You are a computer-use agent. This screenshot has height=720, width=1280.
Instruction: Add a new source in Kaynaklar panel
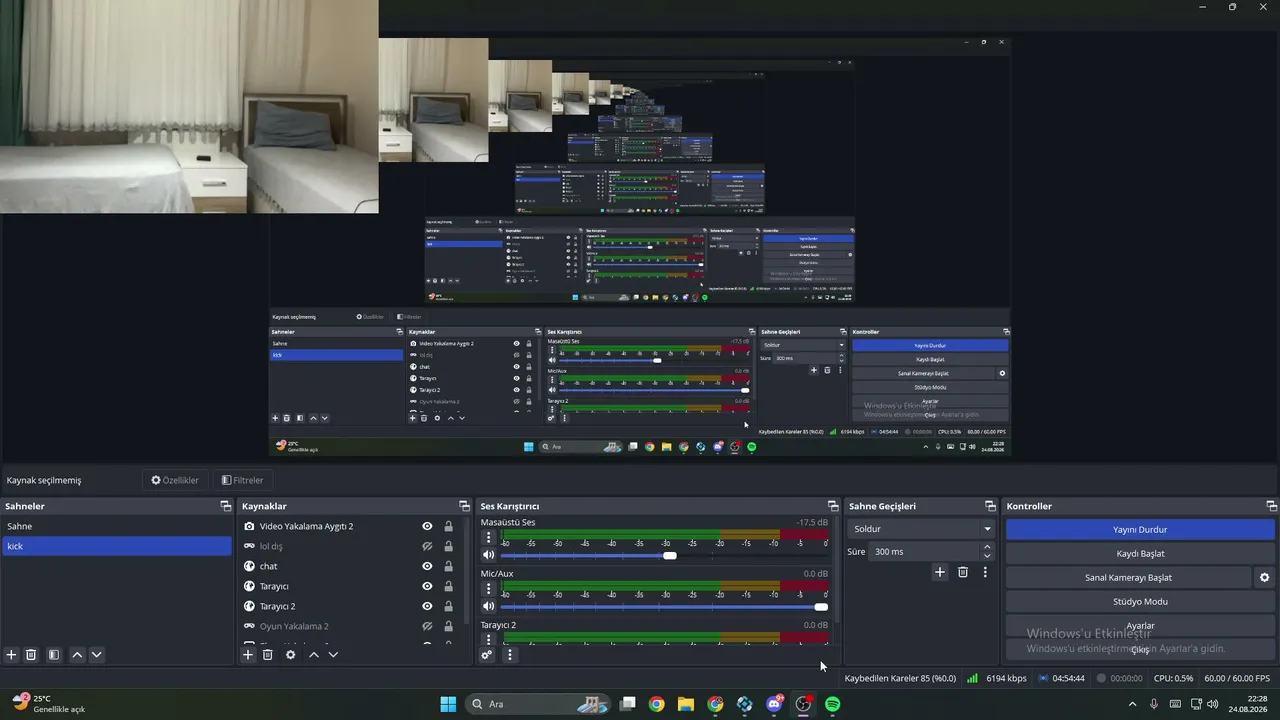tap(248, 655)
